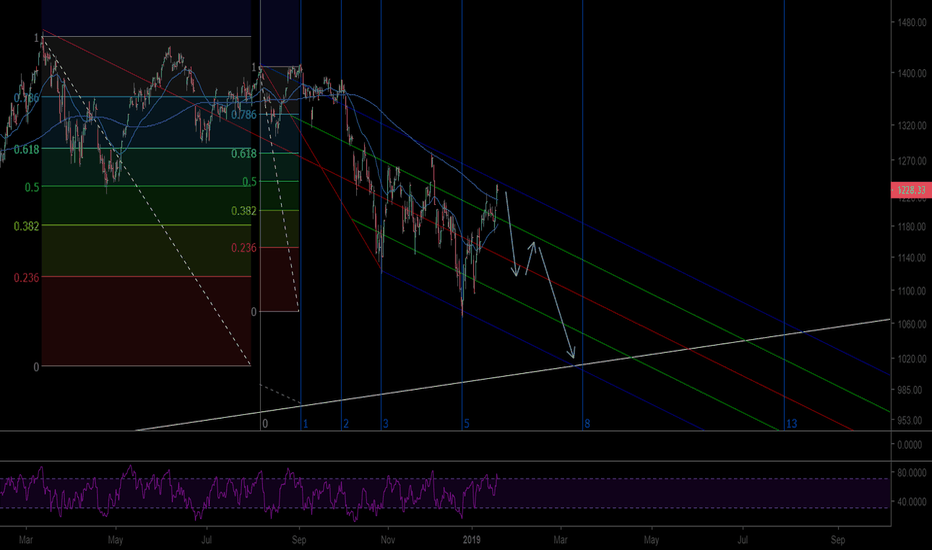Image resolution: width=932 pixels, height=550 pixels.
Task: Select the 80.0000 RSI scale label
Action: click(912, 473)
